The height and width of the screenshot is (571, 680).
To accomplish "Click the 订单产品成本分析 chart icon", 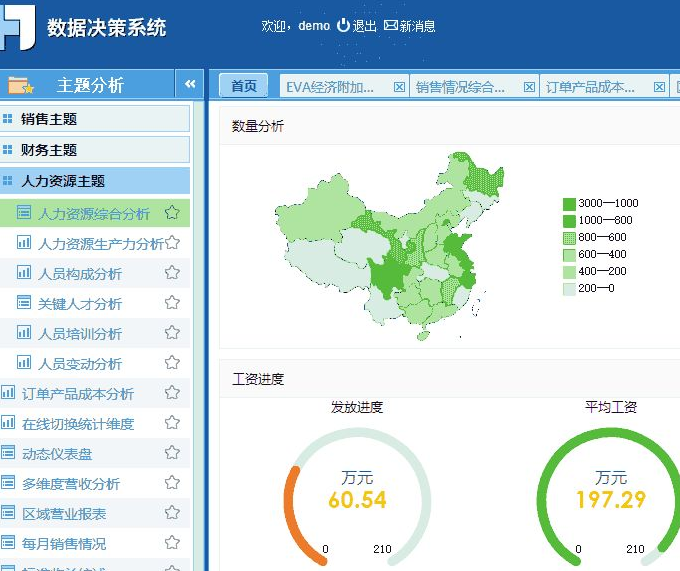I will [9, 393].
